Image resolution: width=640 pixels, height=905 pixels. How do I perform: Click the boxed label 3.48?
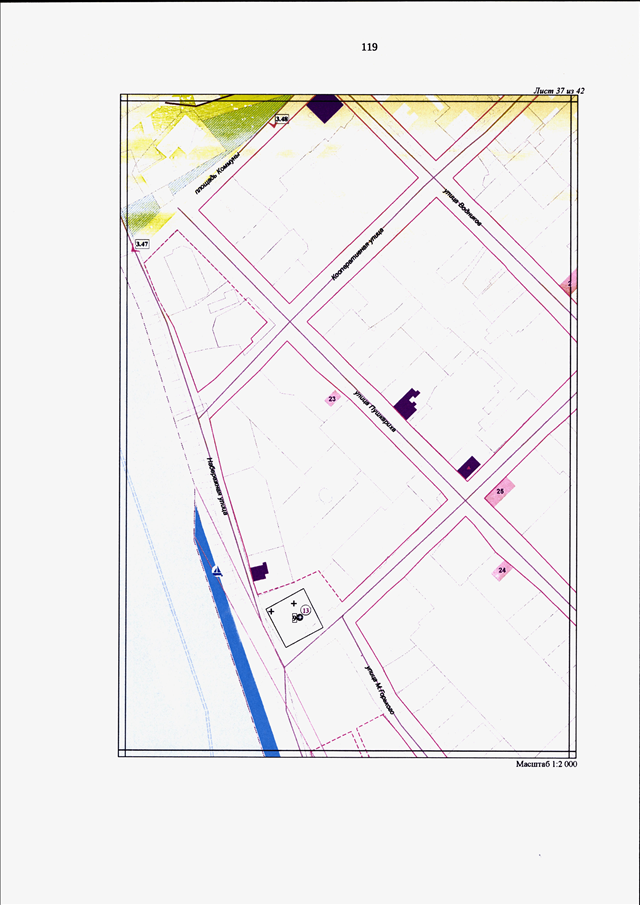click(282, 119)
